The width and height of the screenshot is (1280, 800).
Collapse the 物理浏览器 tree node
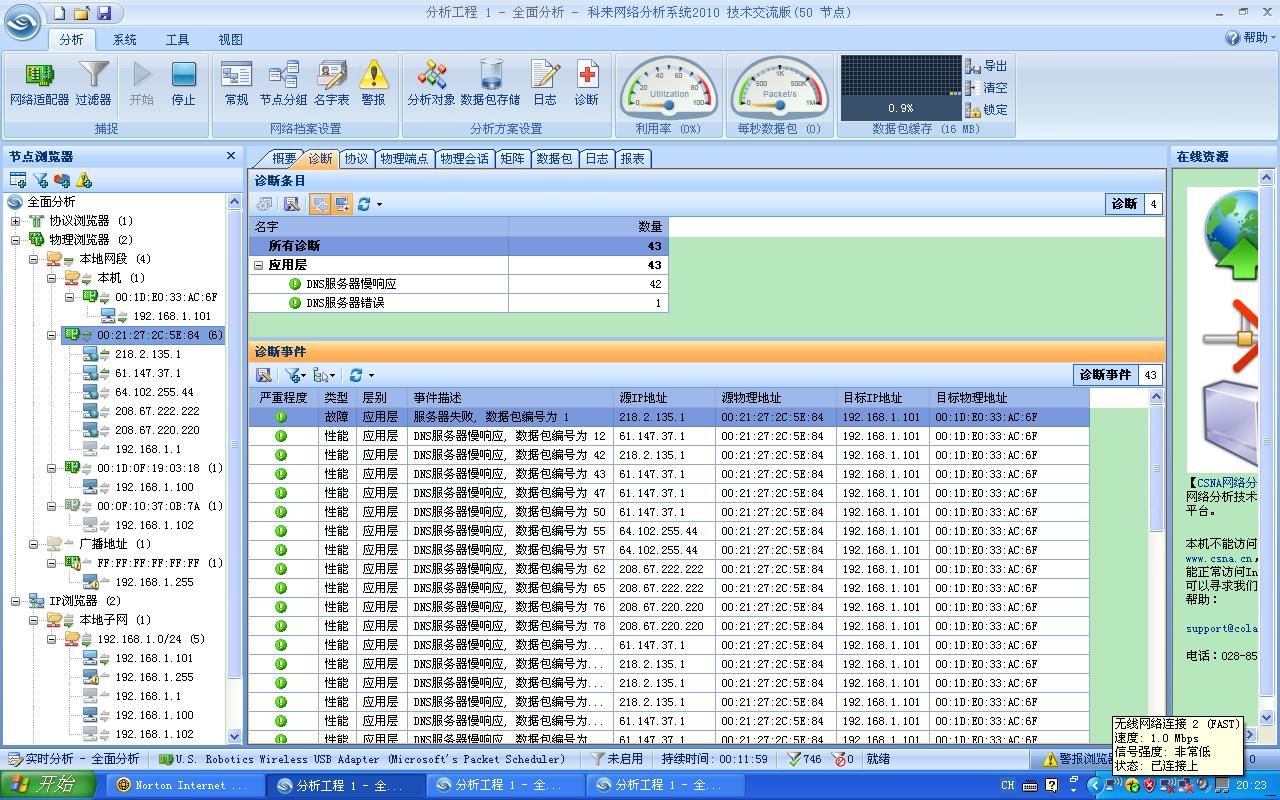pyautogui.click(x=16, y=240)
